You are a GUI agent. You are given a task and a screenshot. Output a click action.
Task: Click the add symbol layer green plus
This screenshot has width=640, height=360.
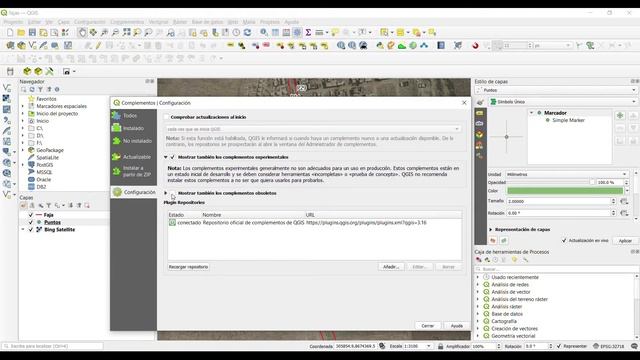620,116
